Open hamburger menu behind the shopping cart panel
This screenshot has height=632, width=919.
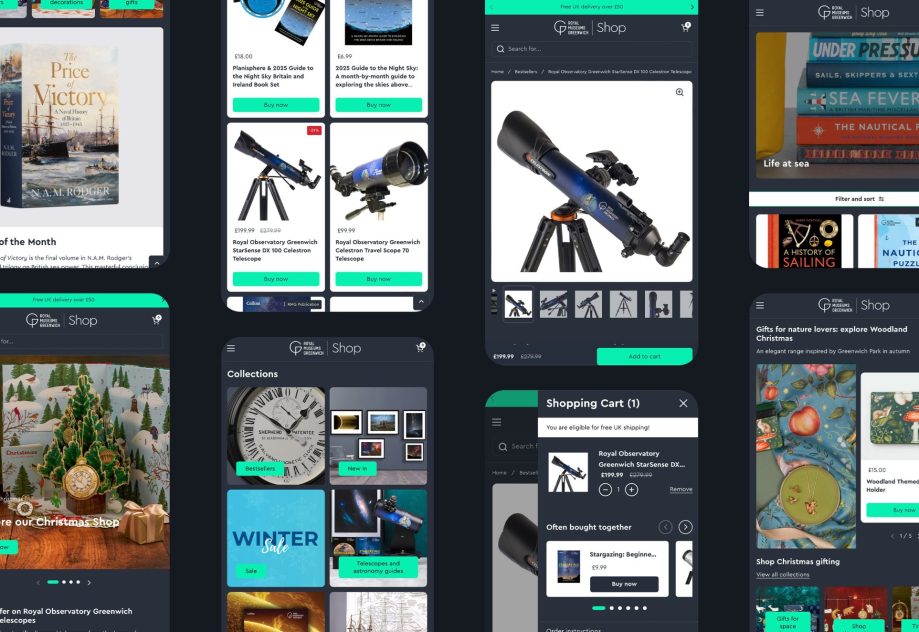coord(496,422)
